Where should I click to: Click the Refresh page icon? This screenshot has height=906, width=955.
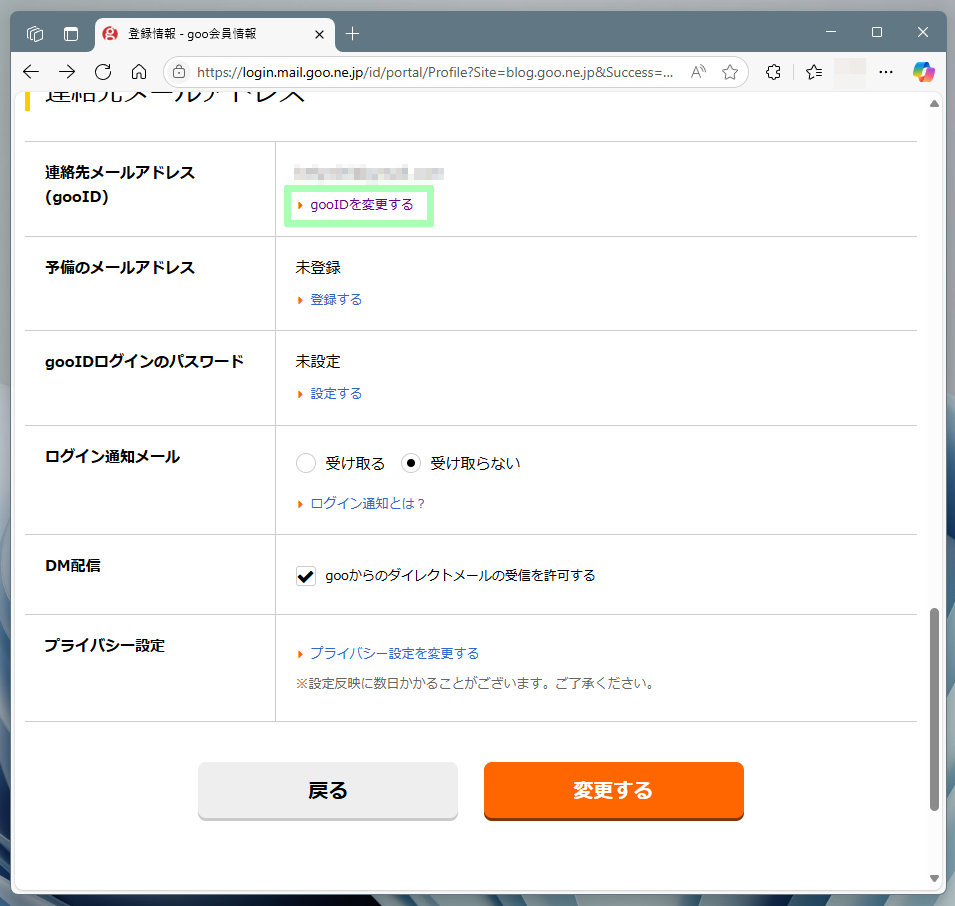(x=102, y=72)
